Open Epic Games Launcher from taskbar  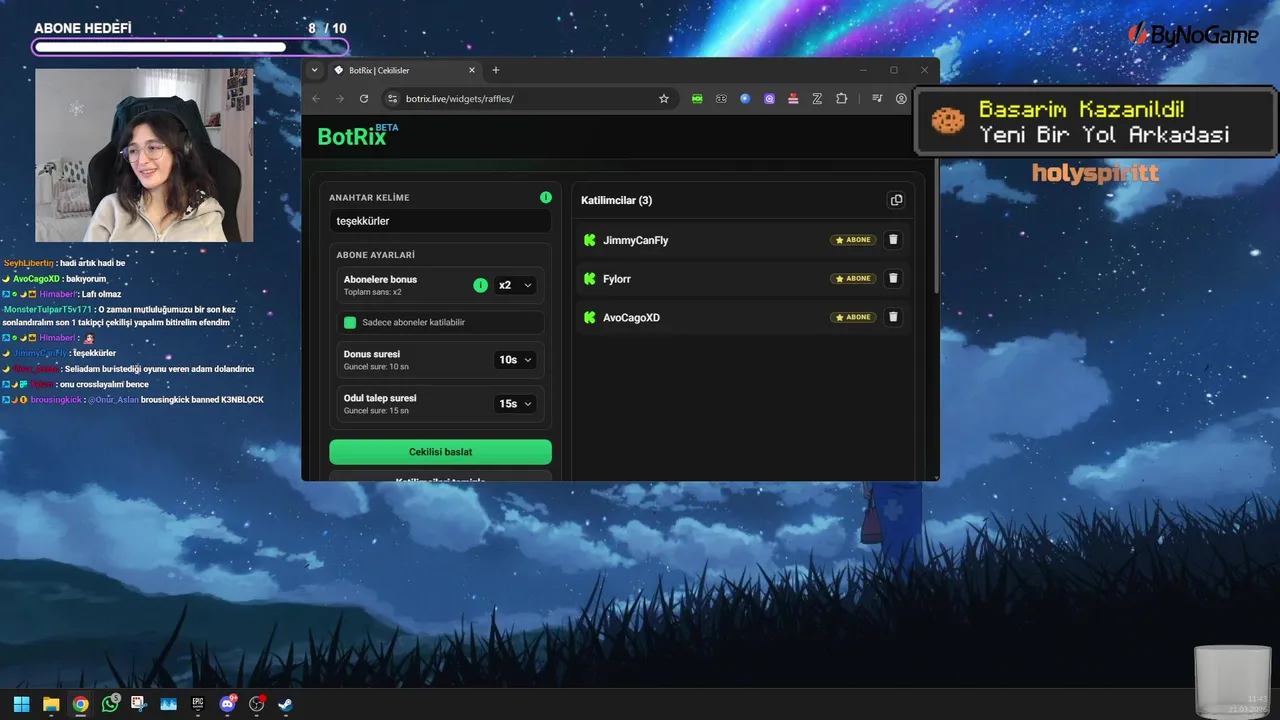pos(198,704)
